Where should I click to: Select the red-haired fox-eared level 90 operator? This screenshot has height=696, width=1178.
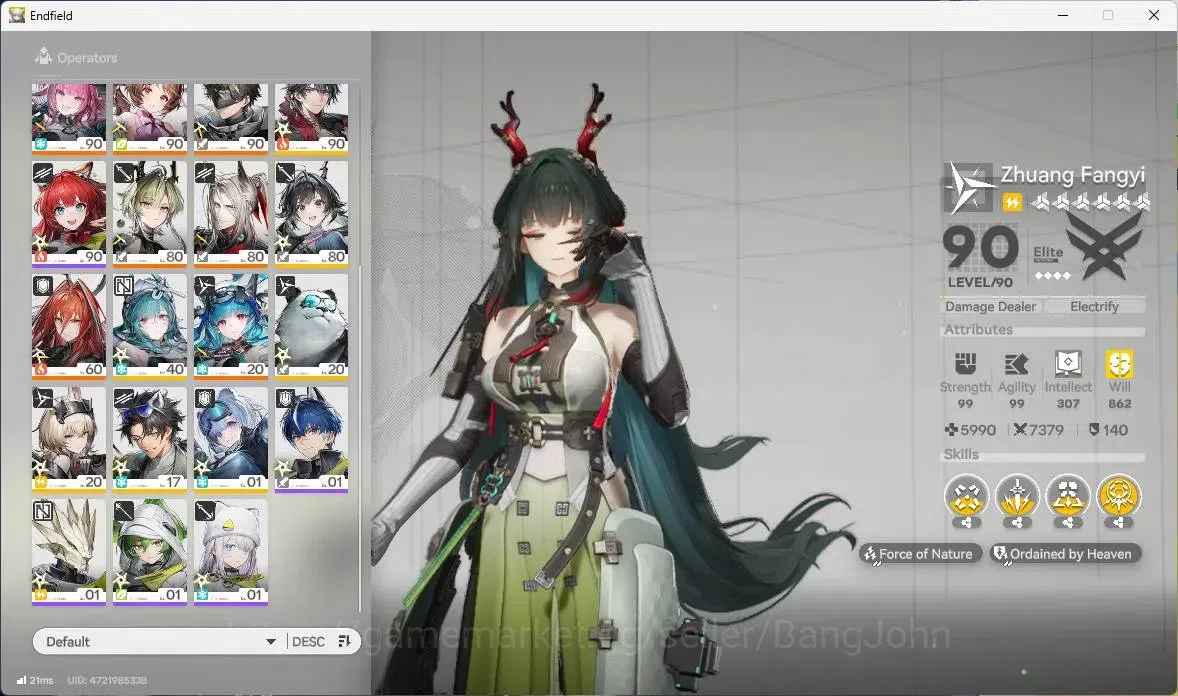point(68,214)
